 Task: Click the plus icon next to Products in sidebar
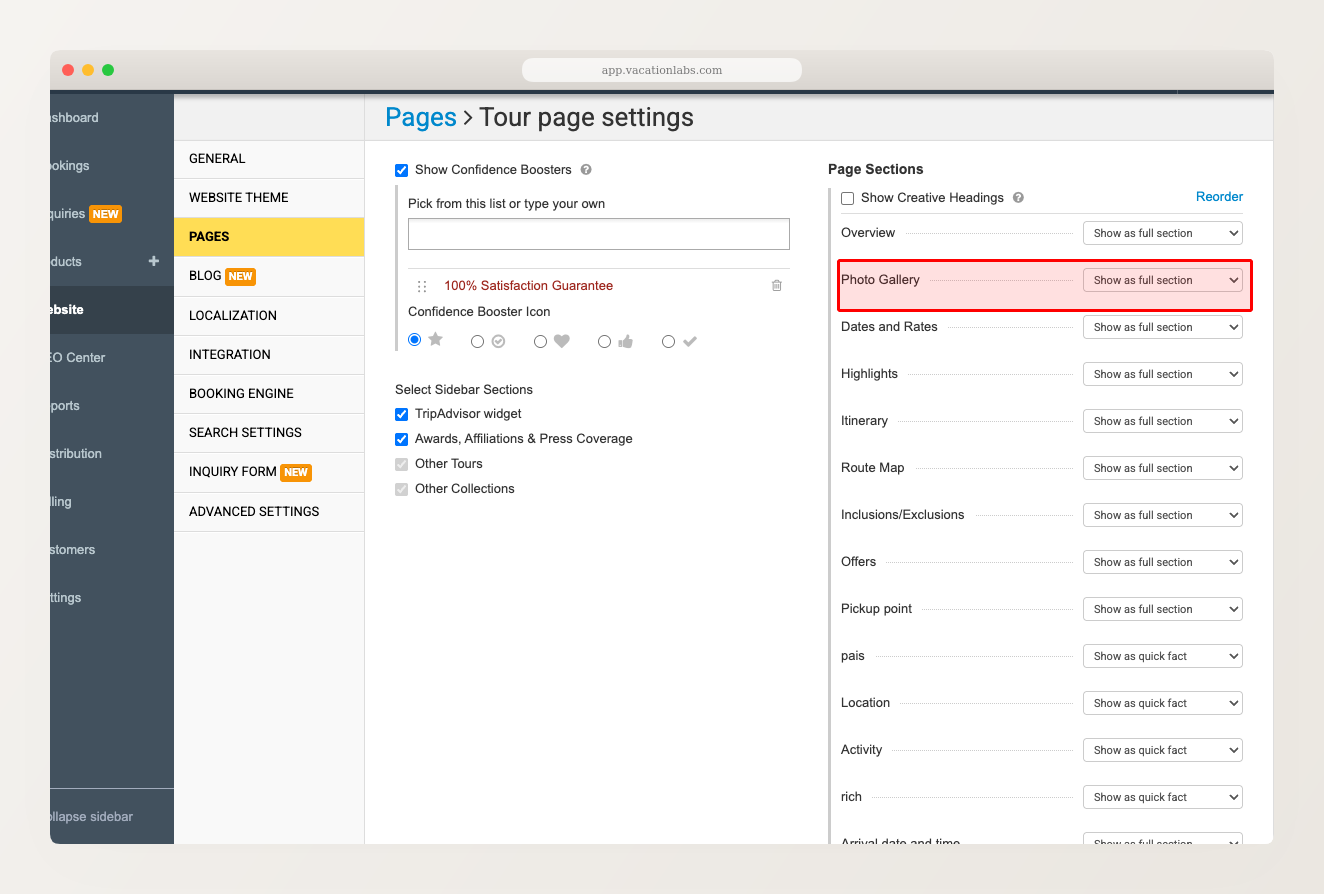pos(153,261)
